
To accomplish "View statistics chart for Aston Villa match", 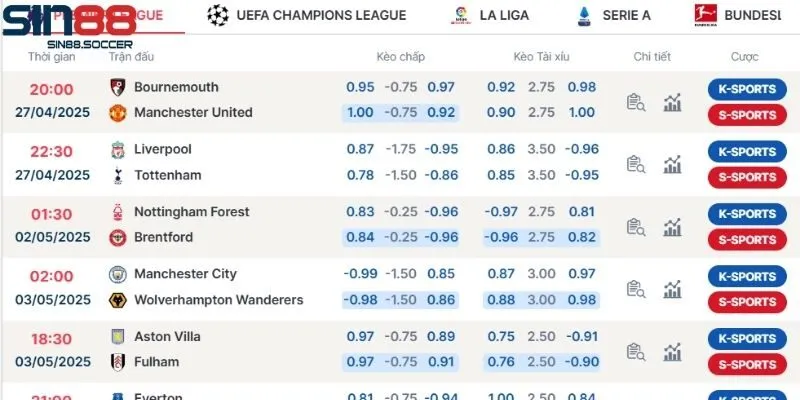I will (672, 350).
